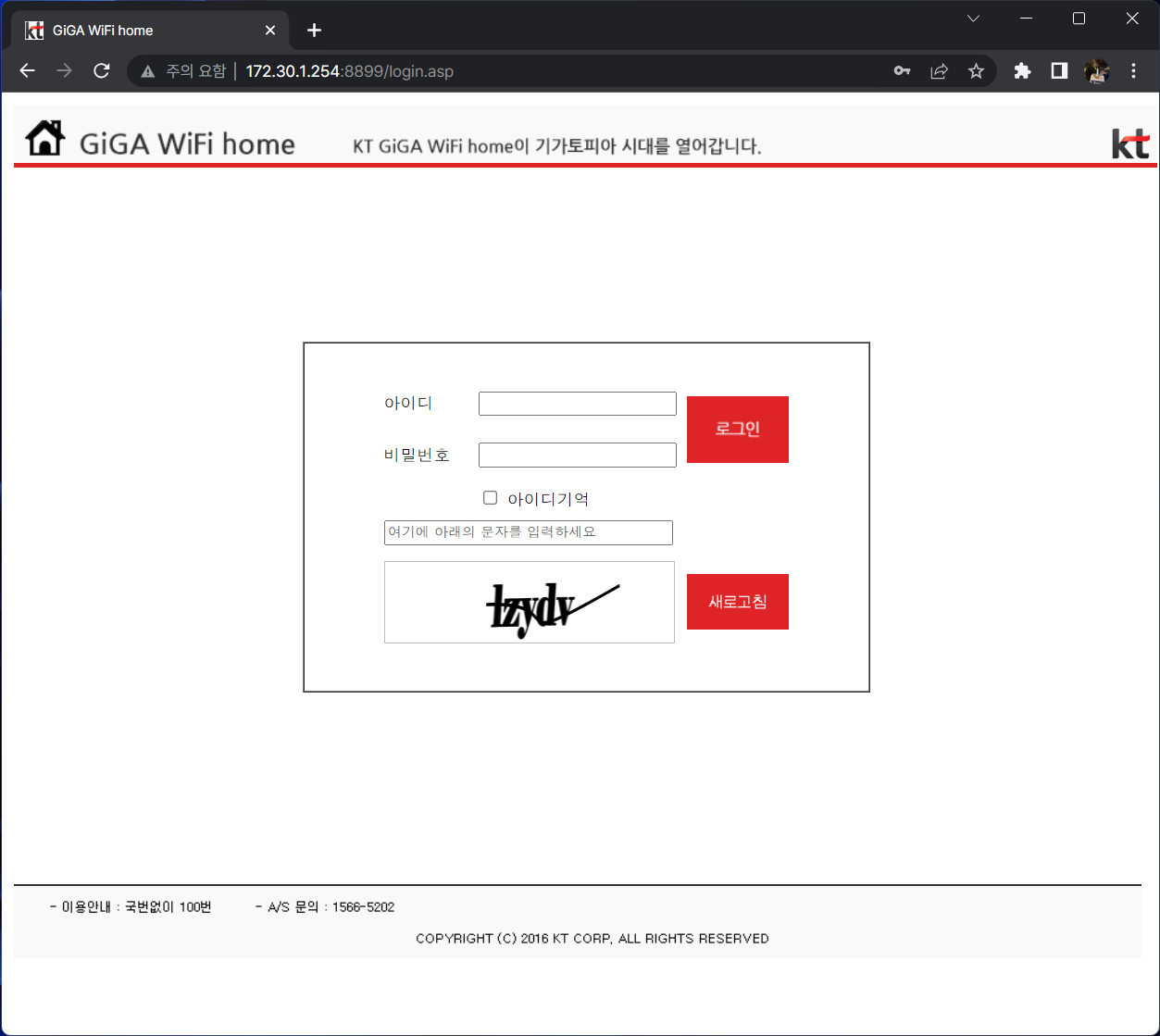Open the browser extensions puzzle icon
Screen dimensions: 1160x1036
tap(1021, 70)
